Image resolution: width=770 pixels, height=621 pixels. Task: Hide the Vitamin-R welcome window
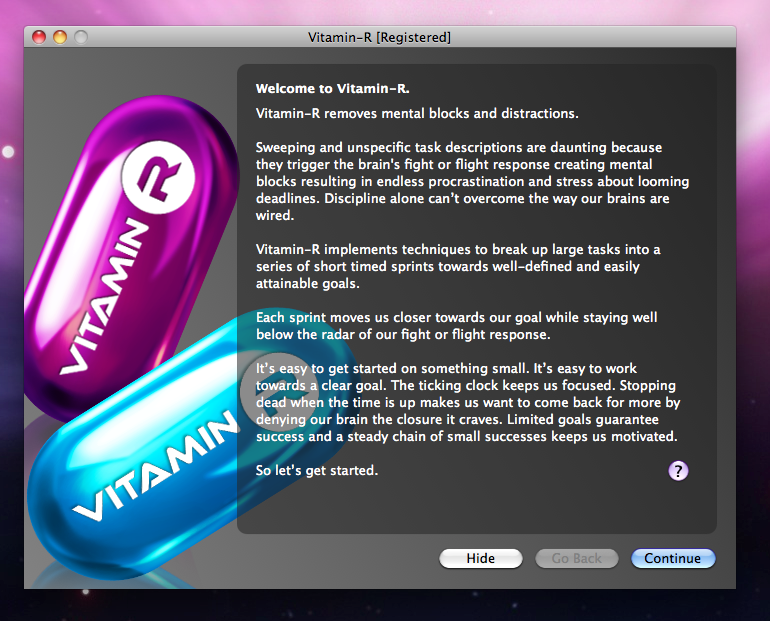481,558
